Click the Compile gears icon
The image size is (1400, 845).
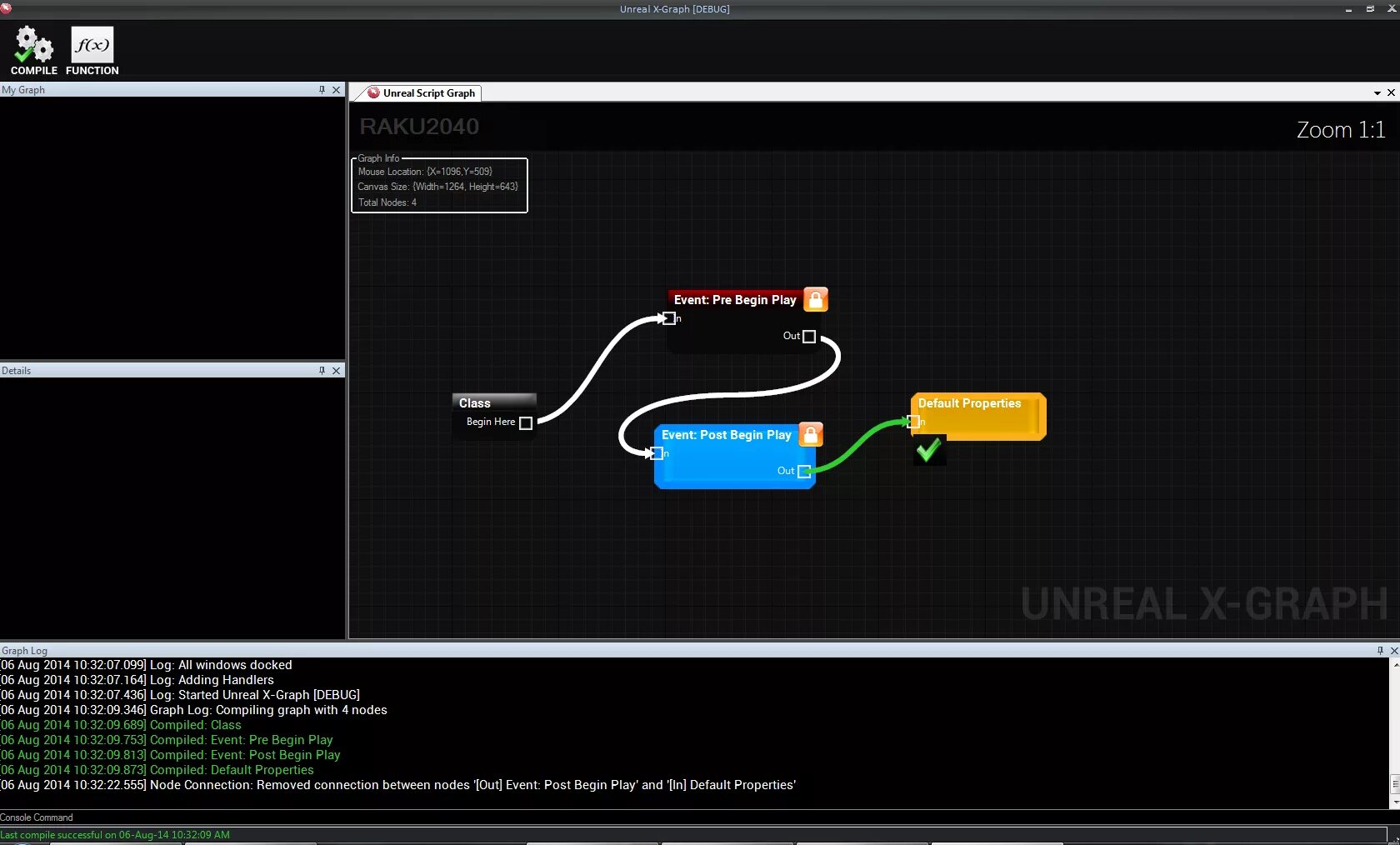coord(33,44)
